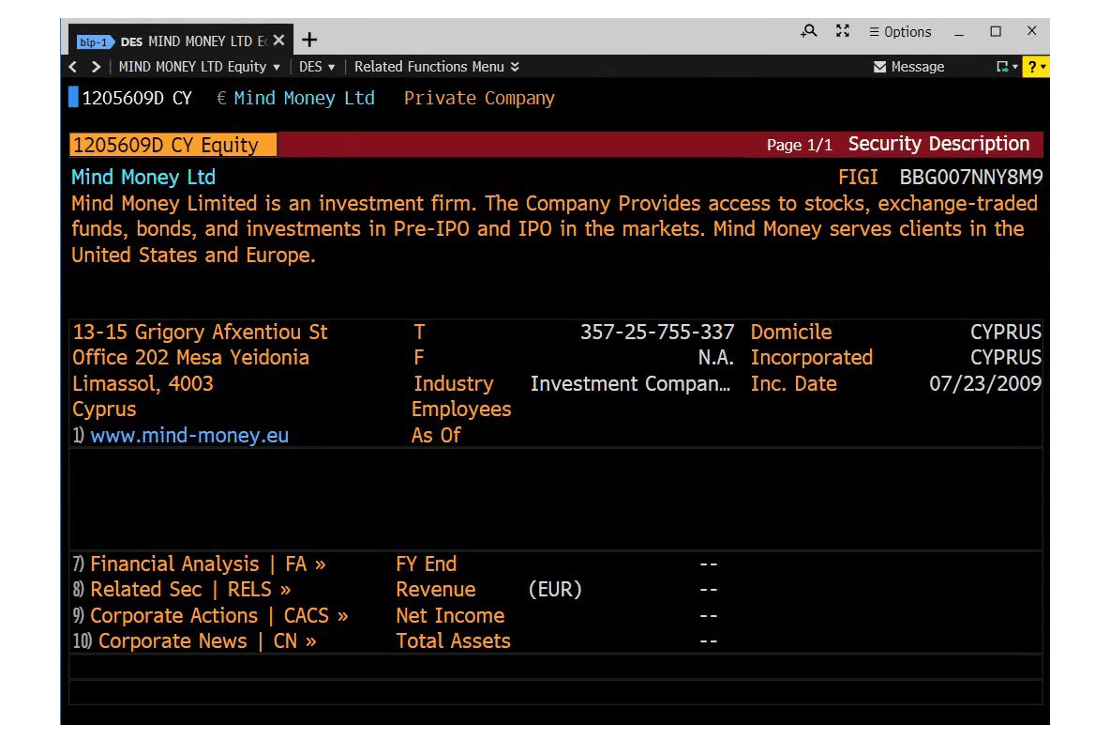1112x740 pixels.
Task: Close the terminal window
Action: 1032,31
